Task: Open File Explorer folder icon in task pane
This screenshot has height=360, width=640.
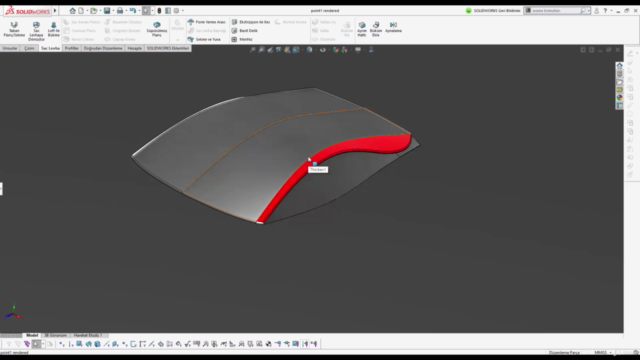Action: tap(620, 82)
